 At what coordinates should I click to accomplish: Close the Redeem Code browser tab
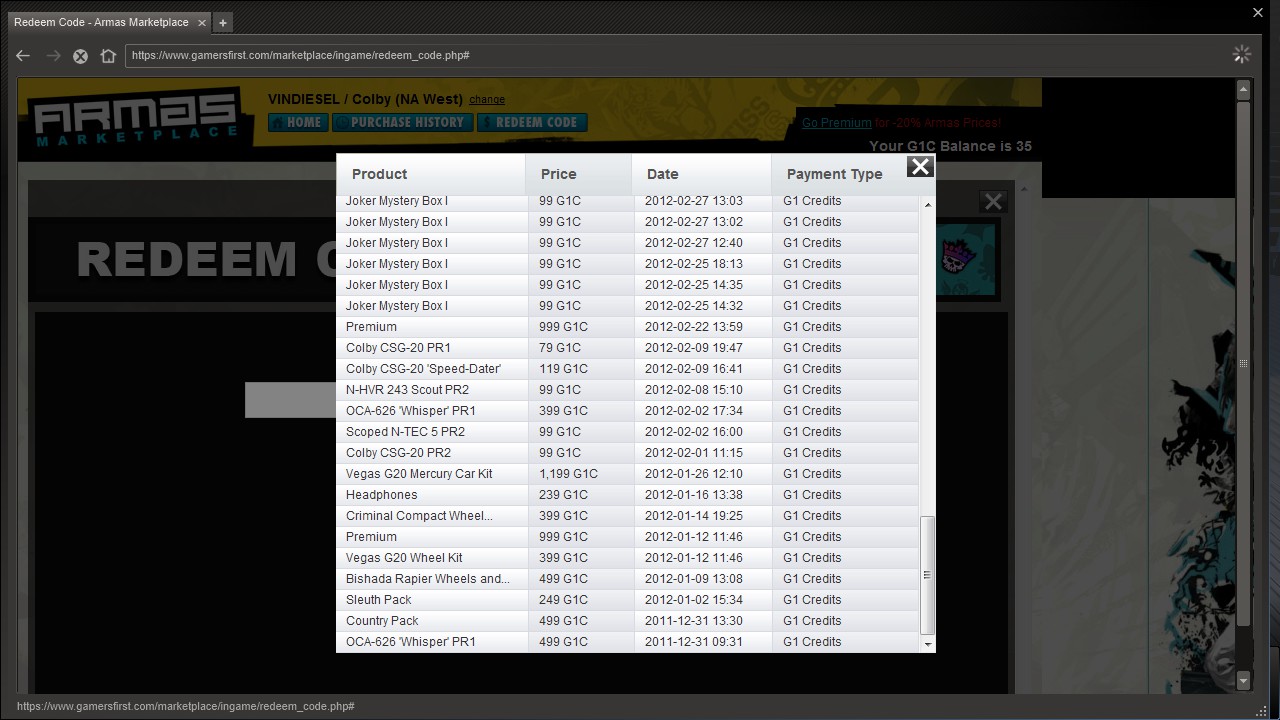pos(202,22)
